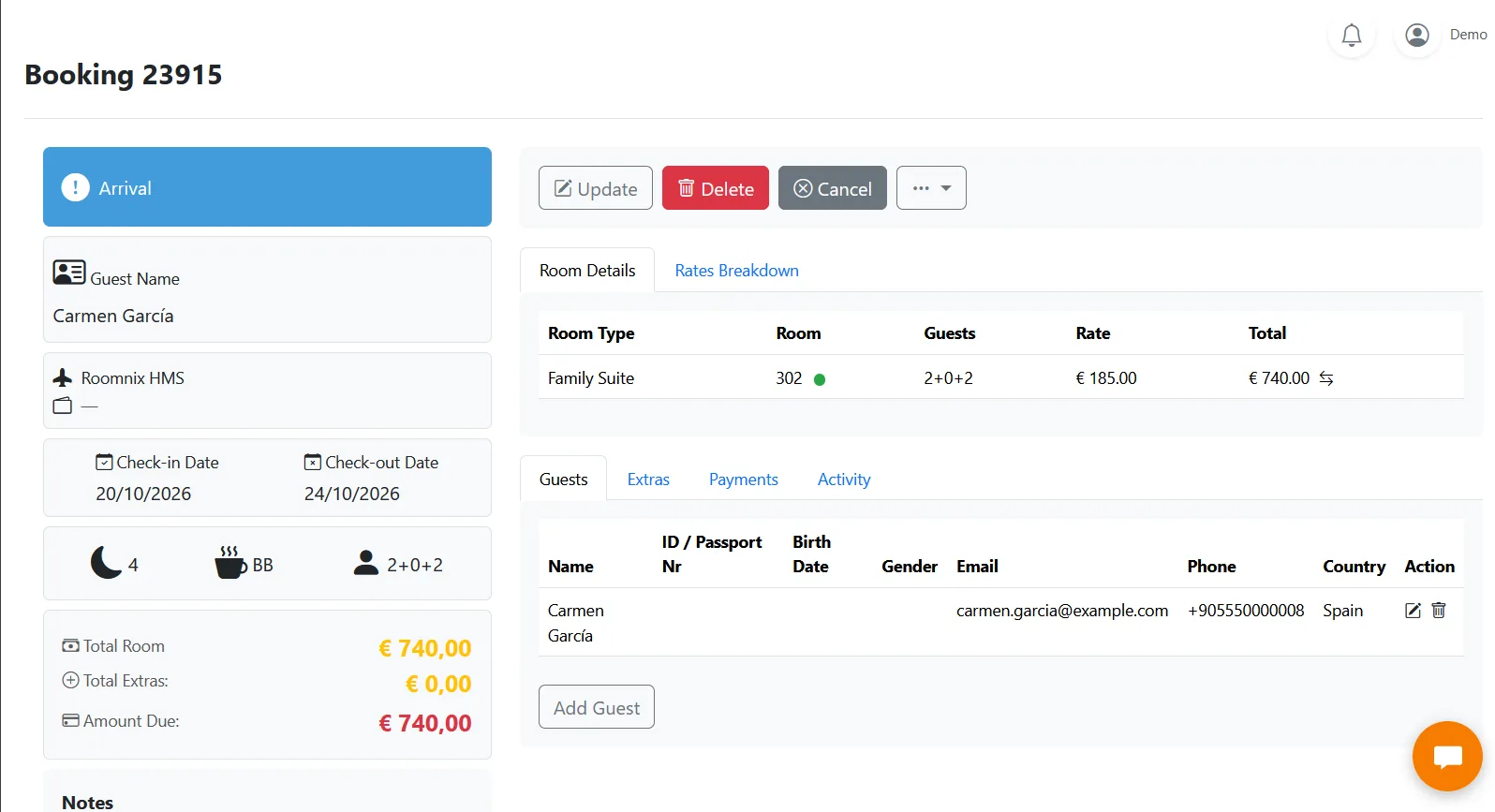
Task: Open the notifications bell
Action: pos(1352,36)
